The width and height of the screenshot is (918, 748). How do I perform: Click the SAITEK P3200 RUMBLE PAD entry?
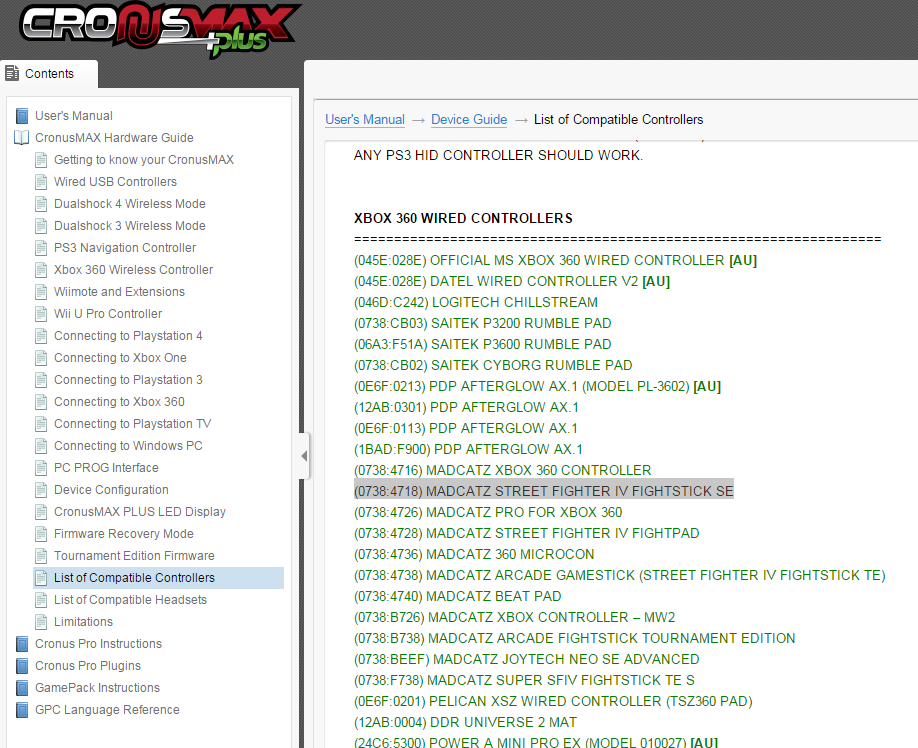482,324
